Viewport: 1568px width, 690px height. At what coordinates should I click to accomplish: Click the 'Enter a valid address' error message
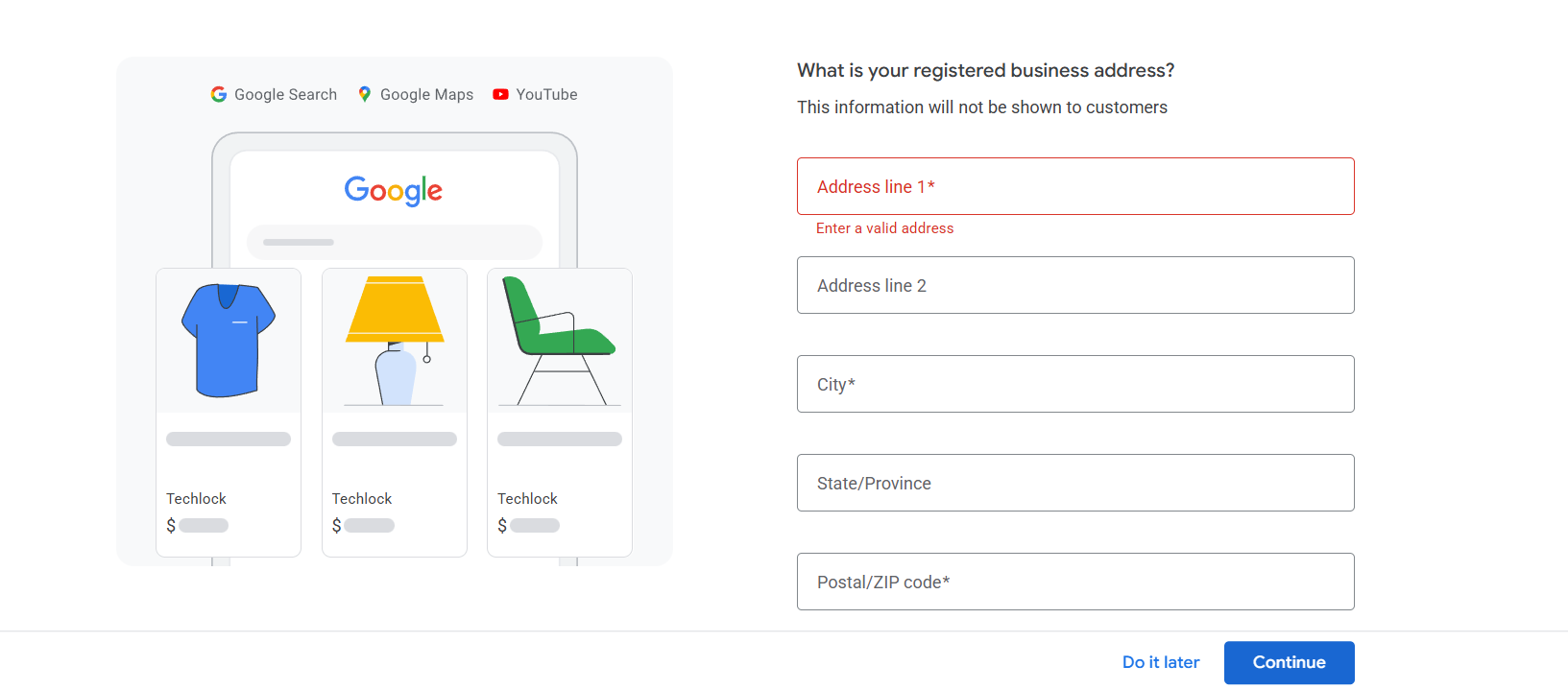point(884,228)
